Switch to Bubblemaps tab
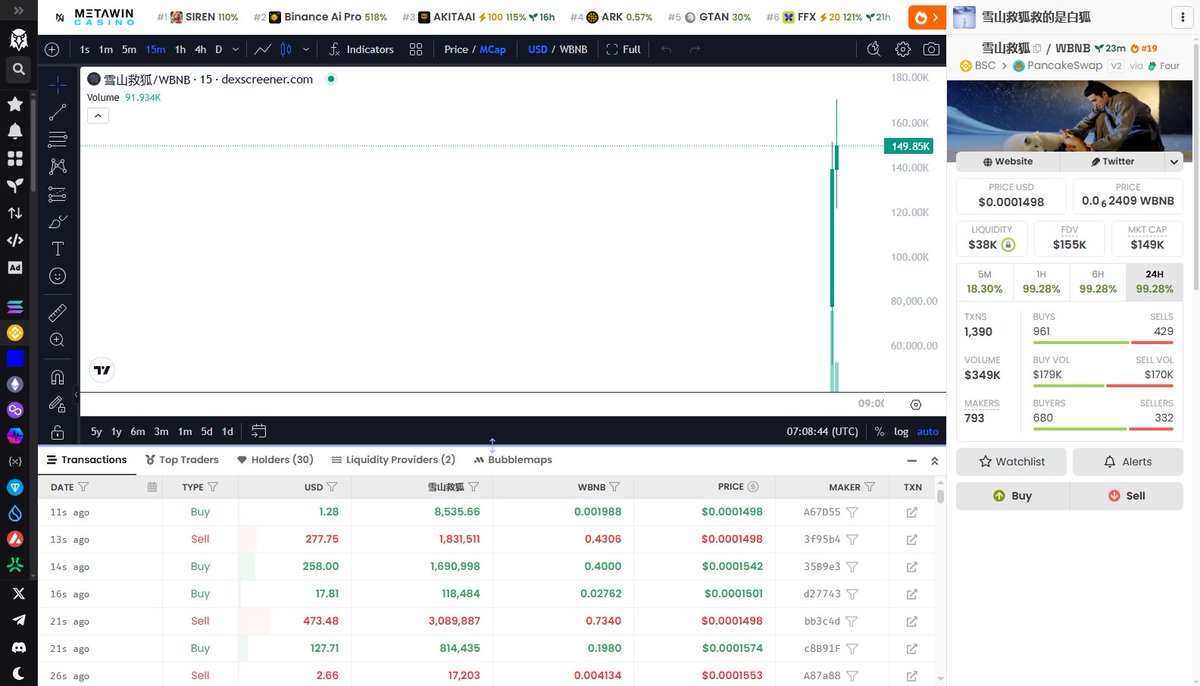Viewport: 1200px width, 686px height. 513,460
